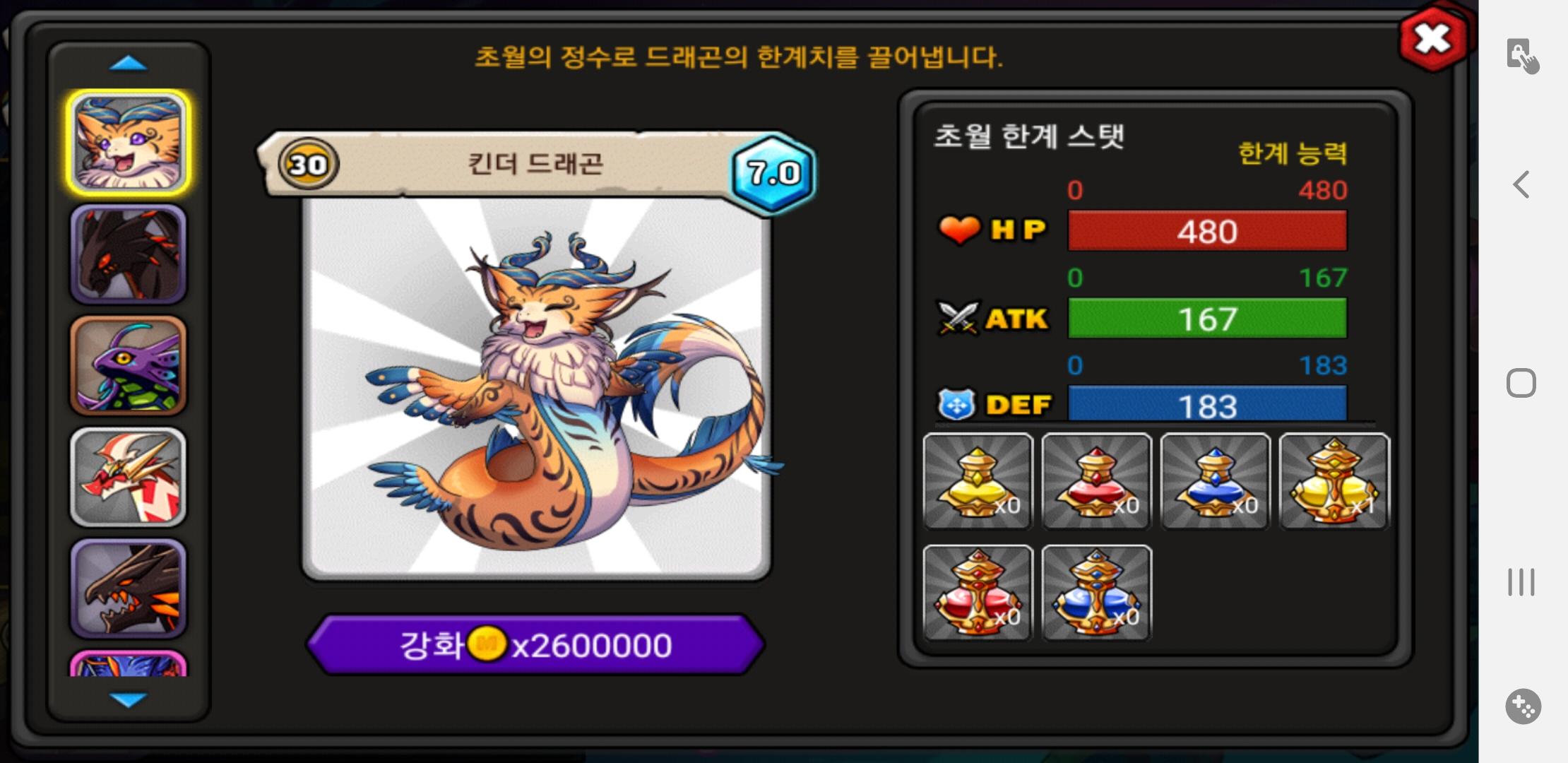1568x763 pixels.
Task: Select the small yellow essence potion
Action: [978, 481]
